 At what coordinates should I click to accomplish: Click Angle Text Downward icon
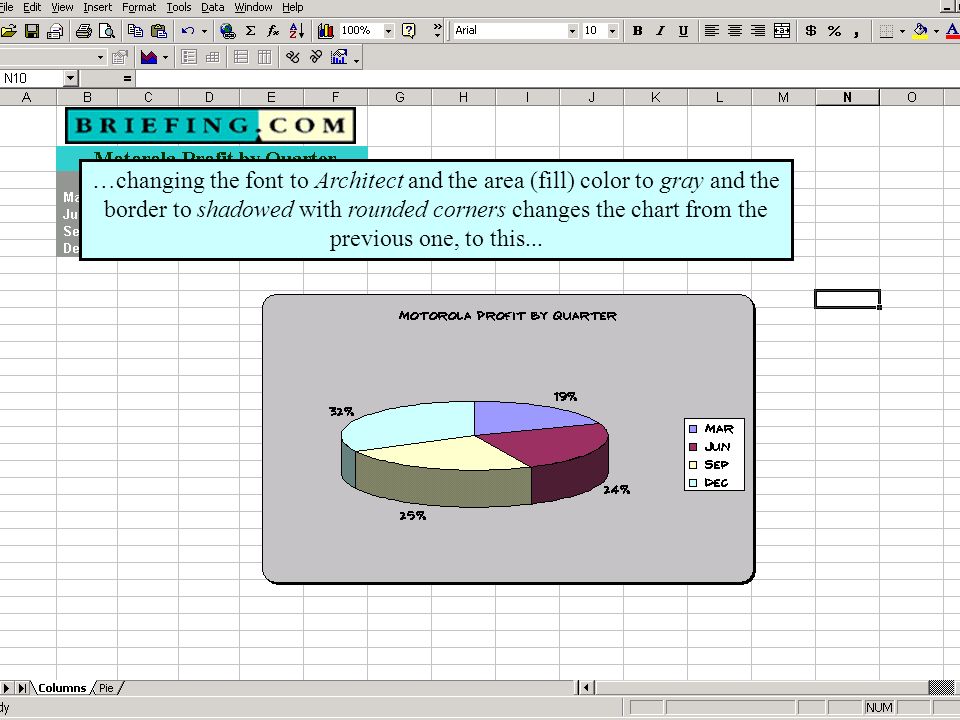tap(293, 58)
